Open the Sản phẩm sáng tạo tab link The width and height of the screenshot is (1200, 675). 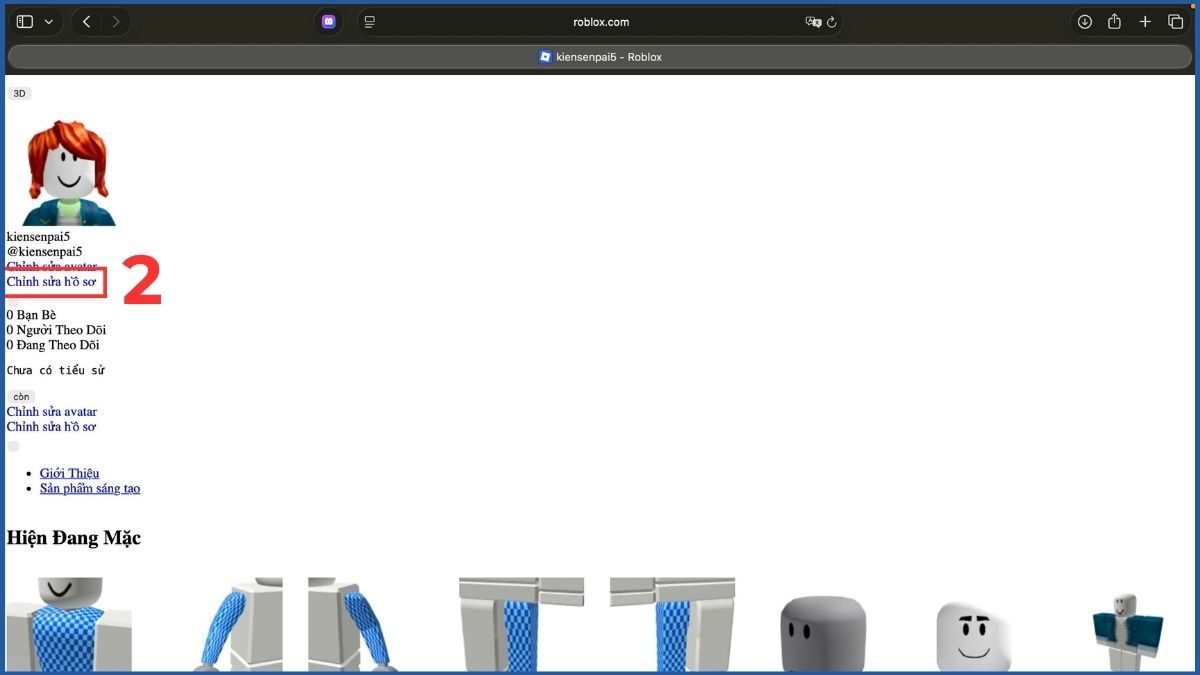click(x=90, y=488)
